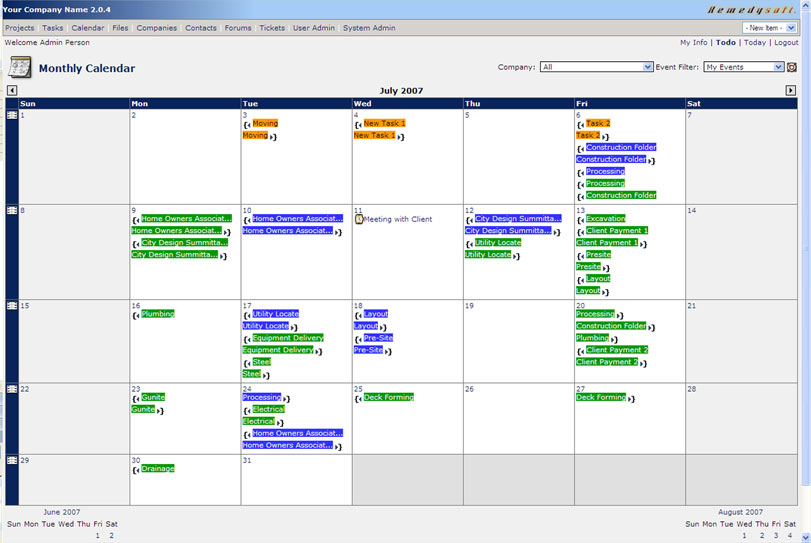Expand the Event Filter dropdown
Screen dimensions: 811x543
click(x=743, y=67)
